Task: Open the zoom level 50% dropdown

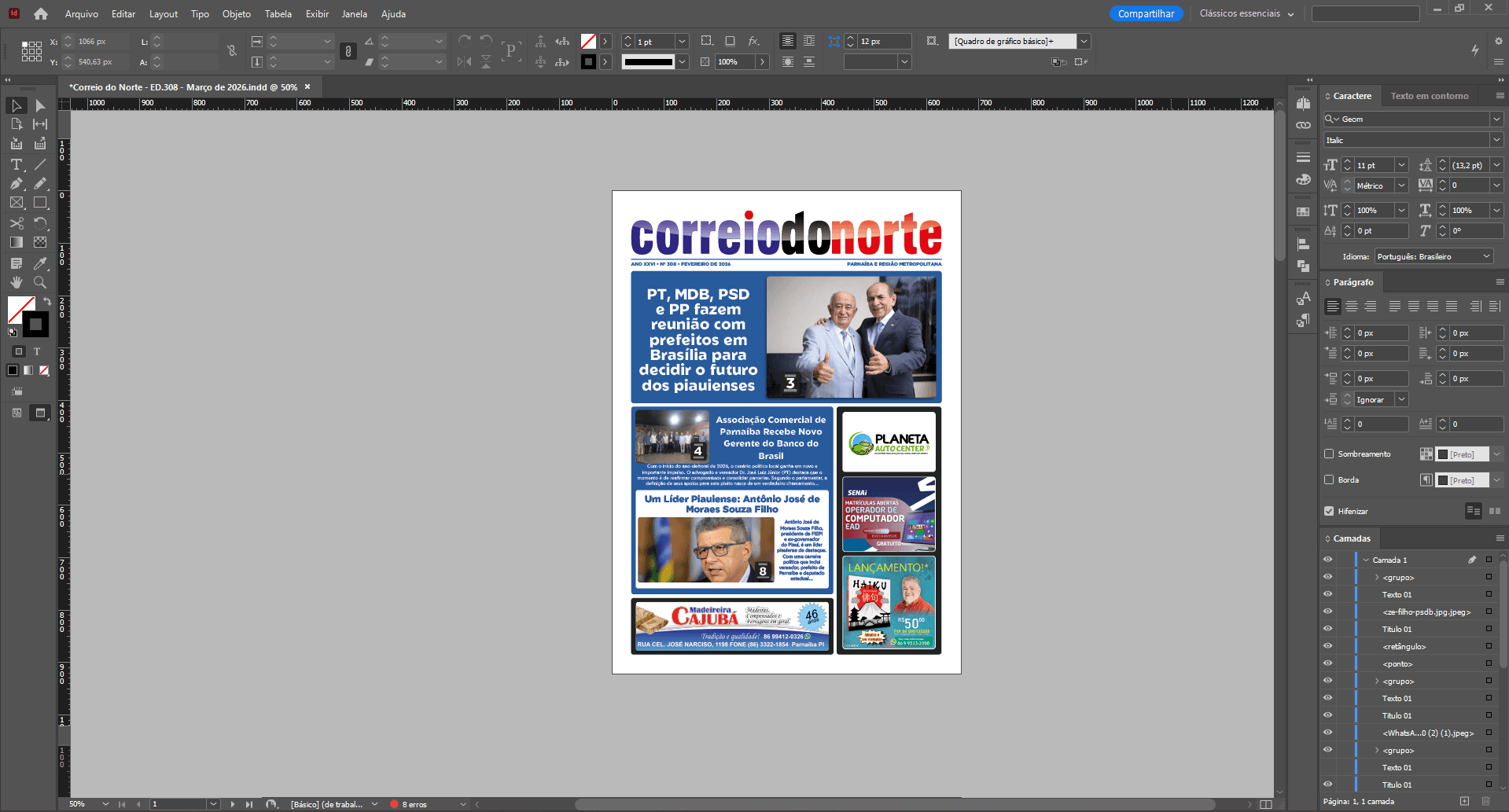Action: pyautogui.click(x=105, y=804)
